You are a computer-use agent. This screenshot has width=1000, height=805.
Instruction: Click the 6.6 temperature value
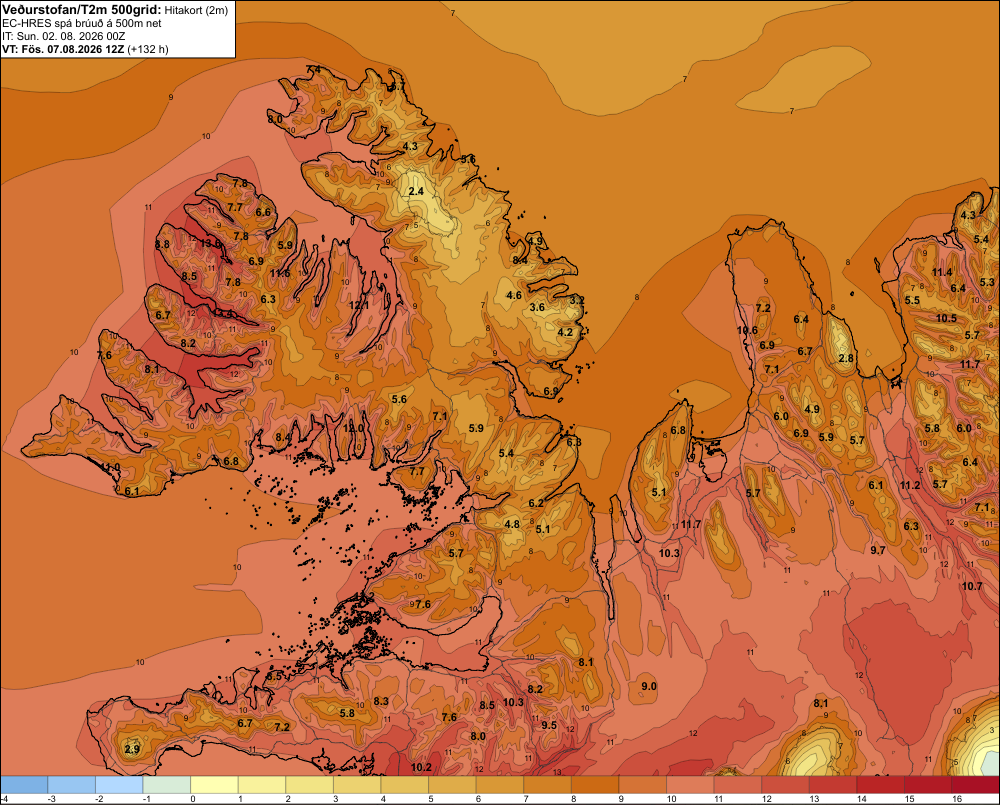click(263, 212)
